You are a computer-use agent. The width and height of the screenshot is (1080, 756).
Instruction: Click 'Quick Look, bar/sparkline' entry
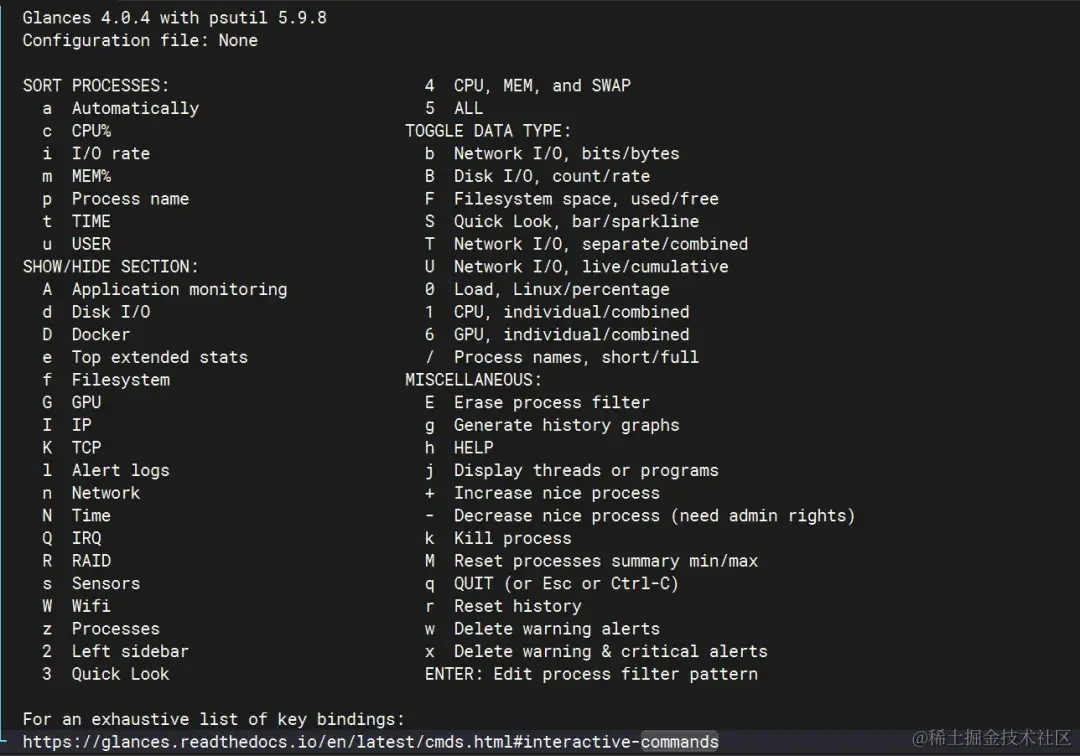point(561,221)
